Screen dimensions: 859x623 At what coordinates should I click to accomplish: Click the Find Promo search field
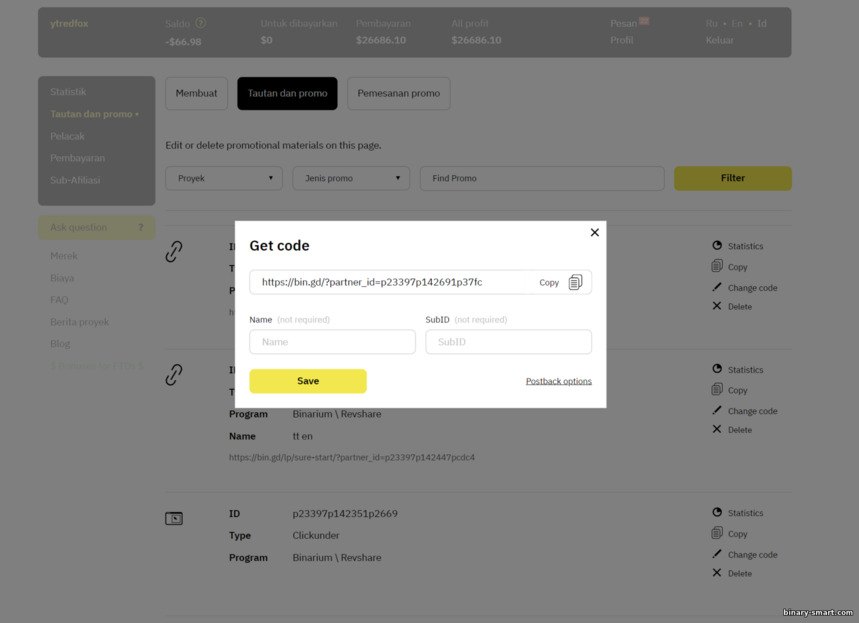point(542,178)
